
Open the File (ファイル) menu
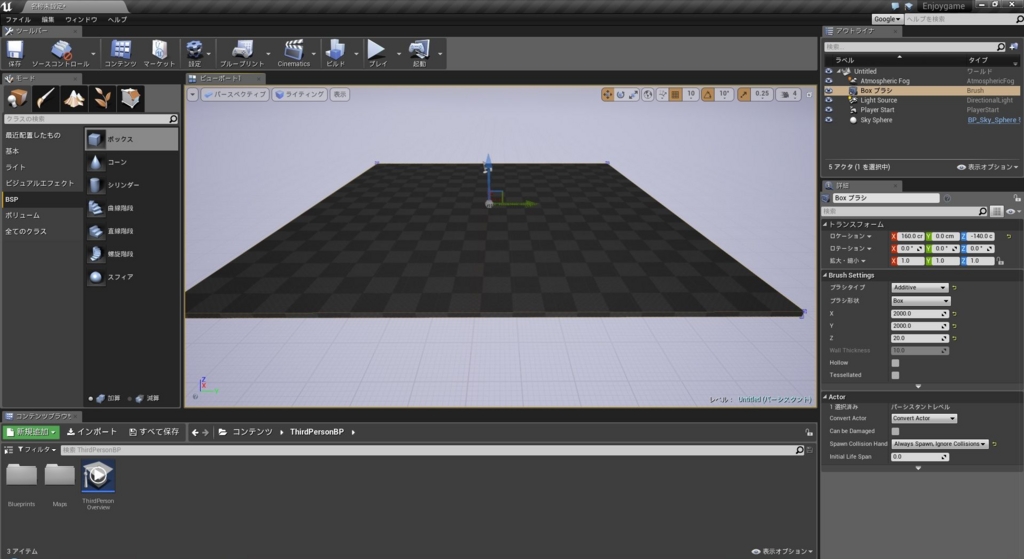coord(18,20)
